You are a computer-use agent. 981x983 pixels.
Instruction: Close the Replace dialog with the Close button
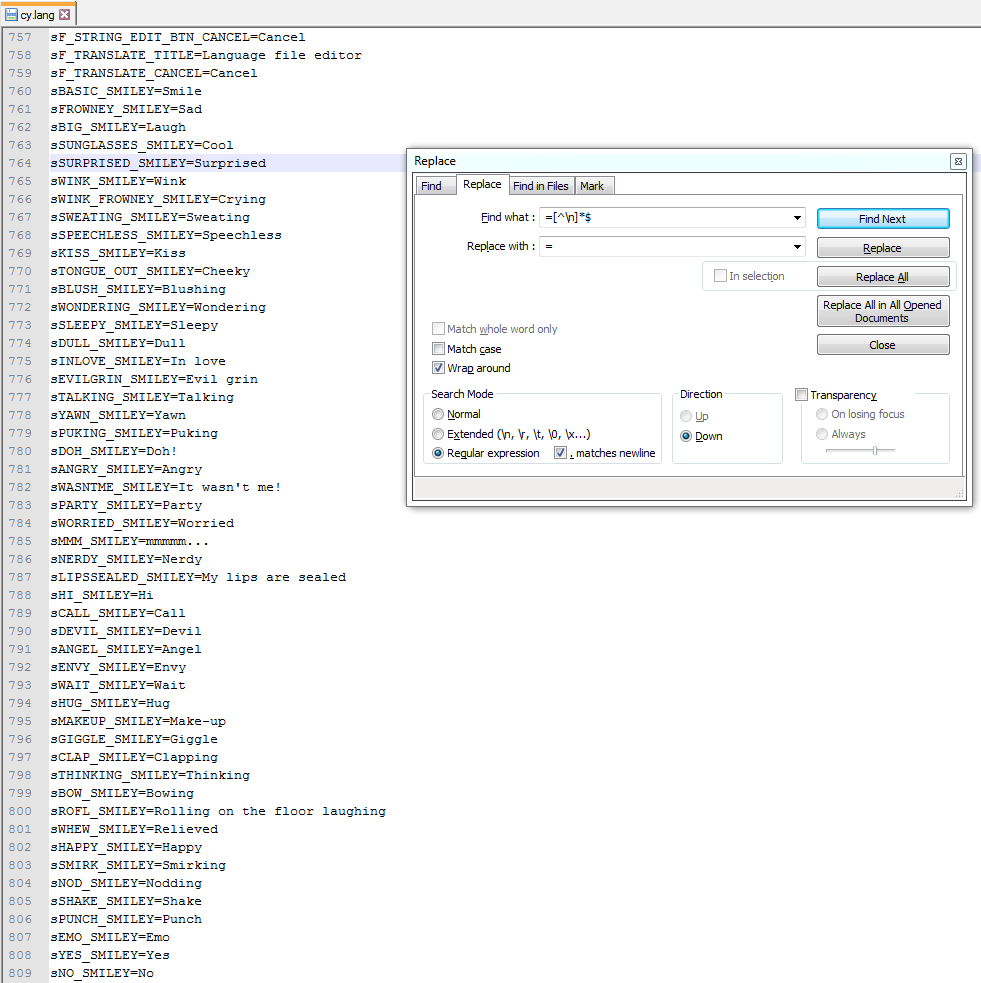881,344
